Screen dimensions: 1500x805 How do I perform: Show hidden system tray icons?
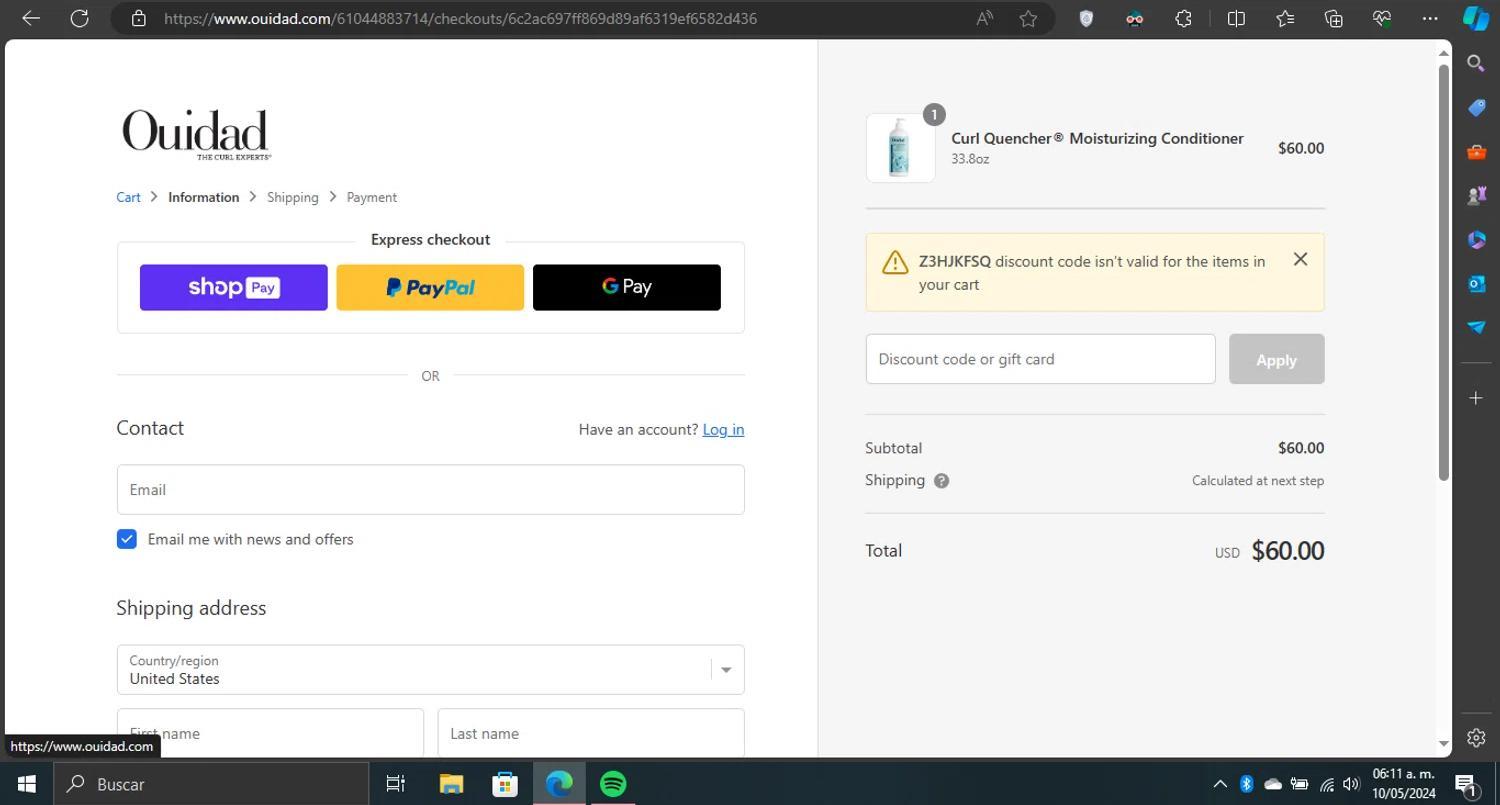pyautogui.click(x=1220, y=784)
